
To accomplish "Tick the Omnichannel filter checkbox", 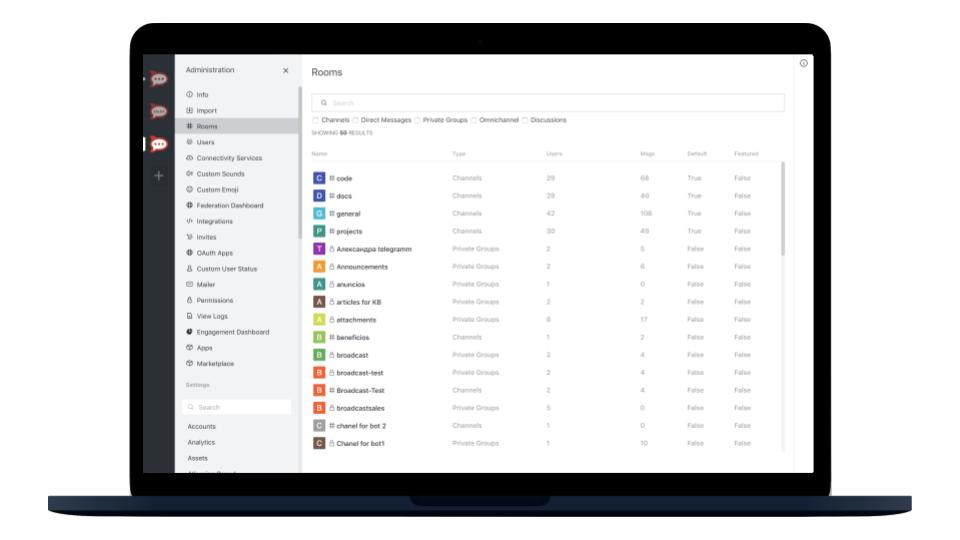I will (474, 121).
